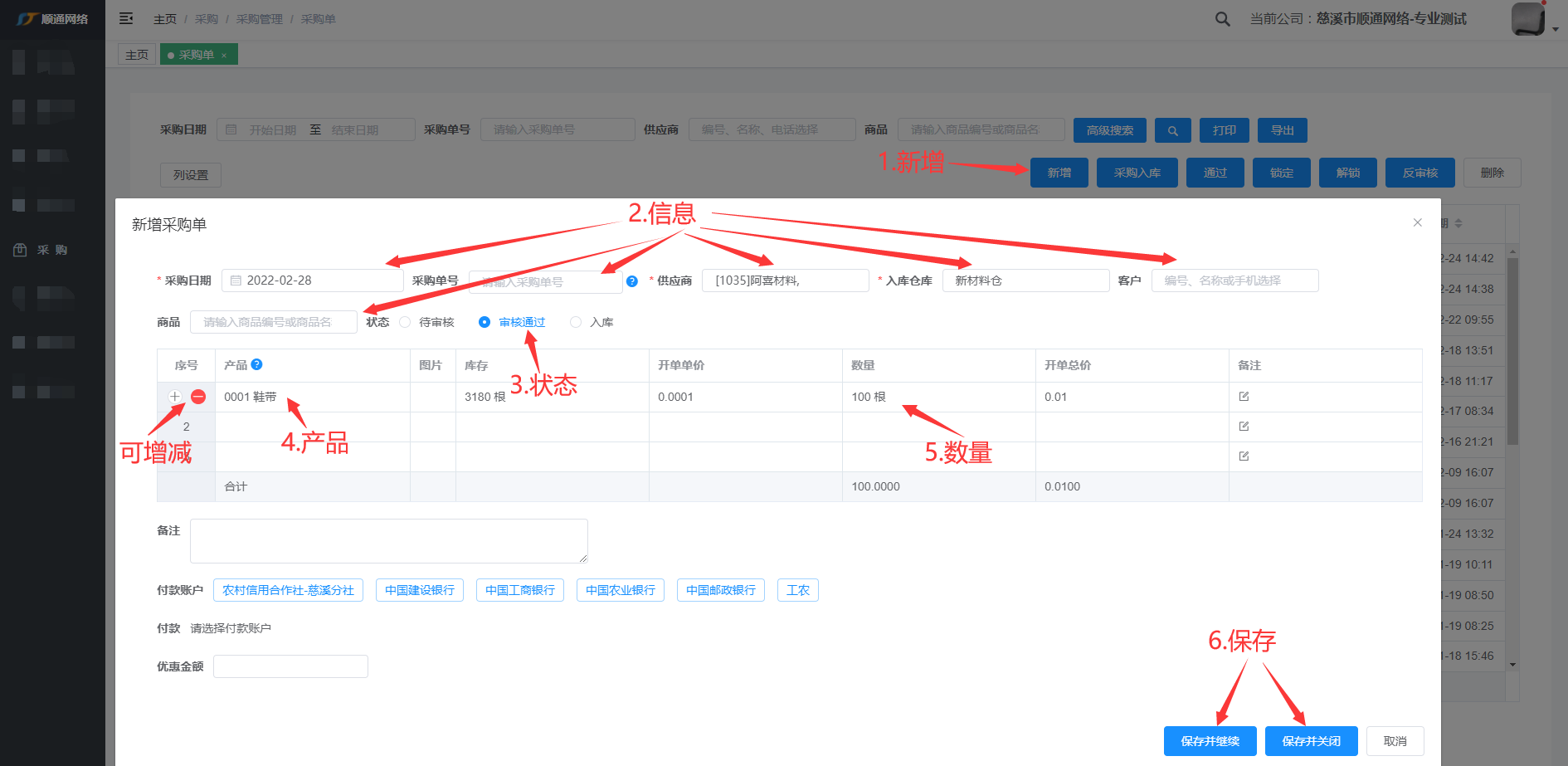Click the help icon next to 产品 column
Viewport: 1568px width, 766px height.
click(x=257, y=364)
